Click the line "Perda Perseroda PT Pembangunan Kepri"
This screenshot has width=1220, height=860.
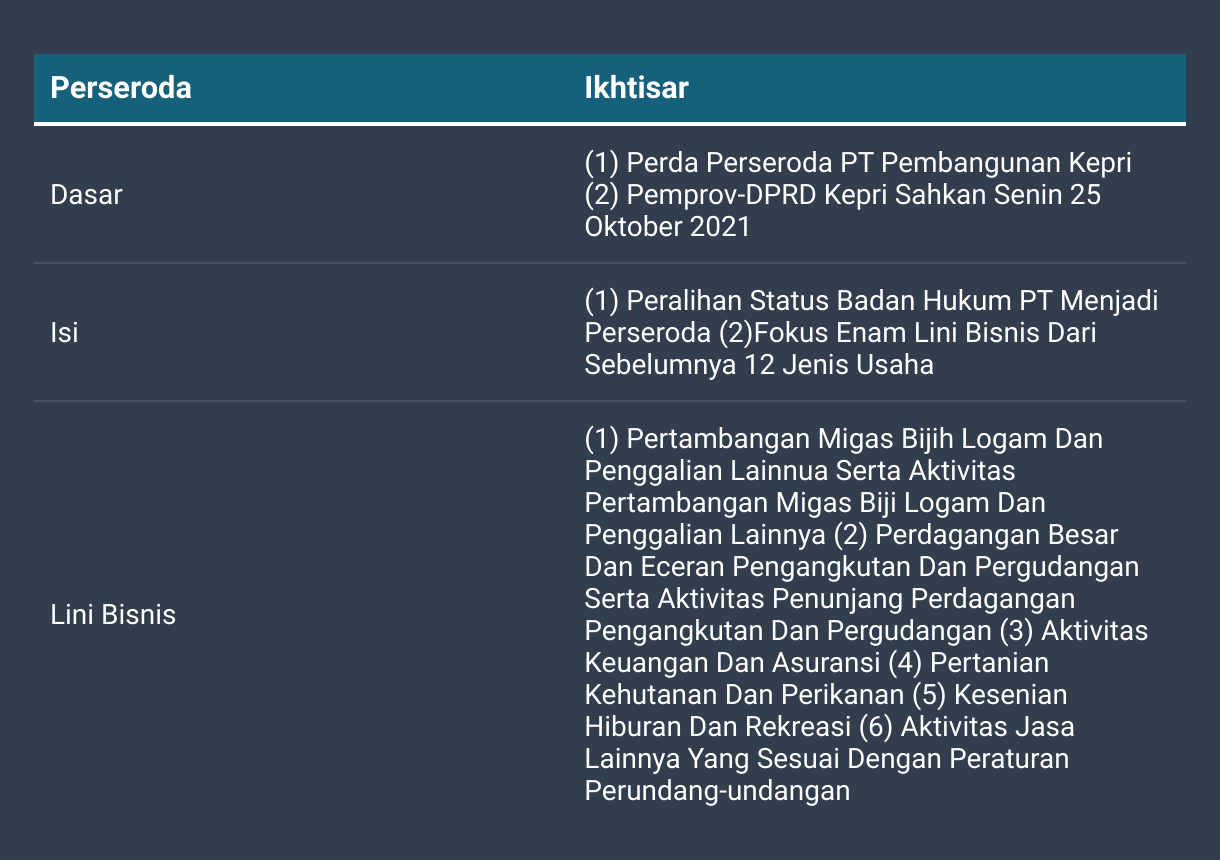pos(878,162)
